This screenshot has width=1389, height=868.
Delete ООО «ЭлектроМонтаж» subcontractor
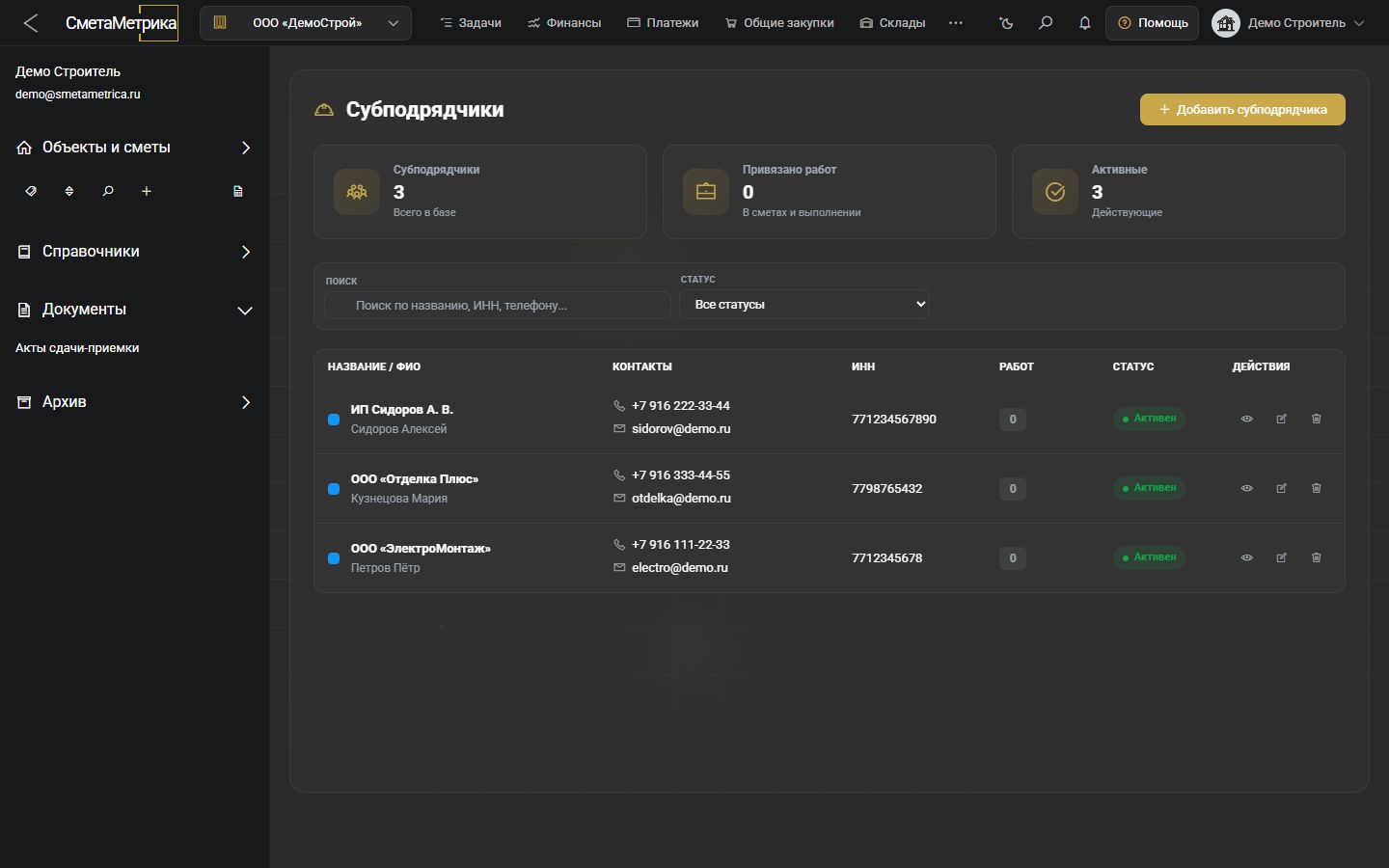tap(1317, 557)
